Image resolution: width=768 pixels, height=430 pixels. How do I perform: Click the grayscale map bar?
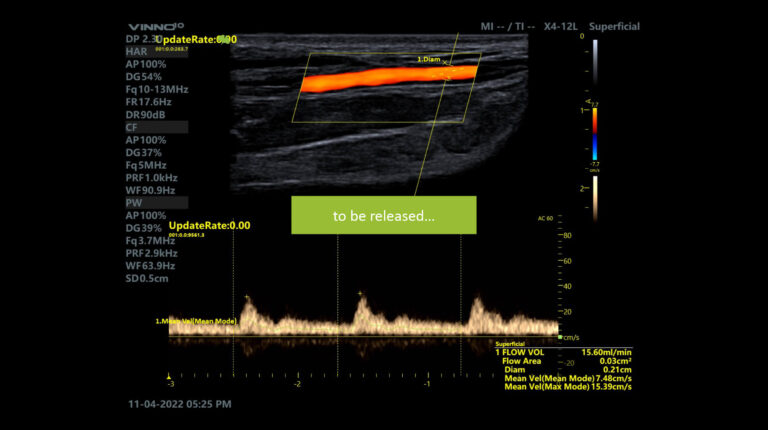pyautogui.click(x=595, y=62)
